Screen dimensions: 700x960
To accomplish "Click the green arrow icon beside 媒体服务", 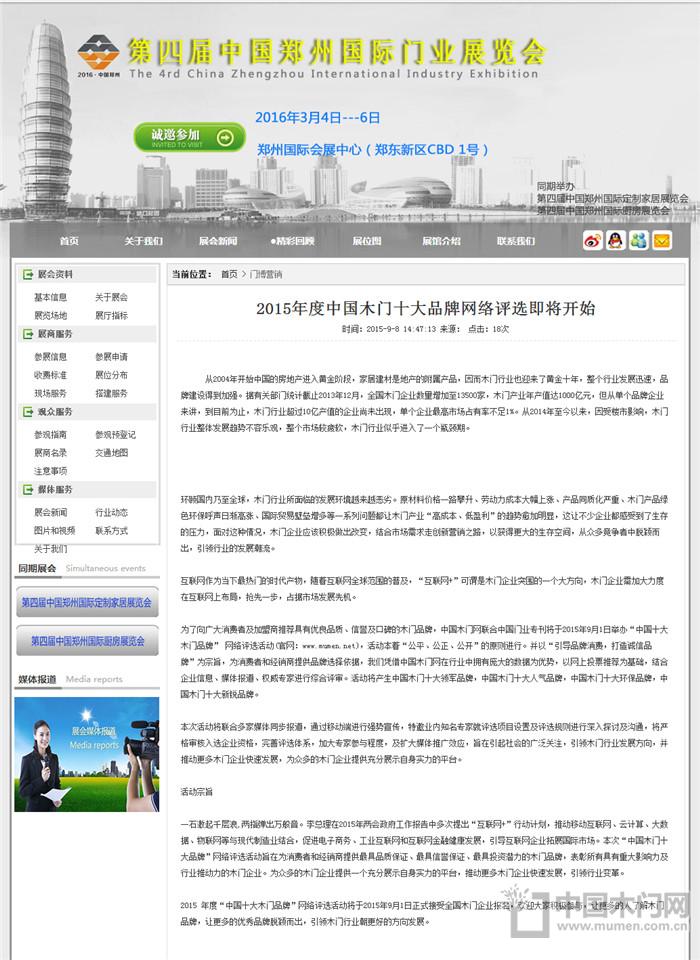I will tap(28, 489).
